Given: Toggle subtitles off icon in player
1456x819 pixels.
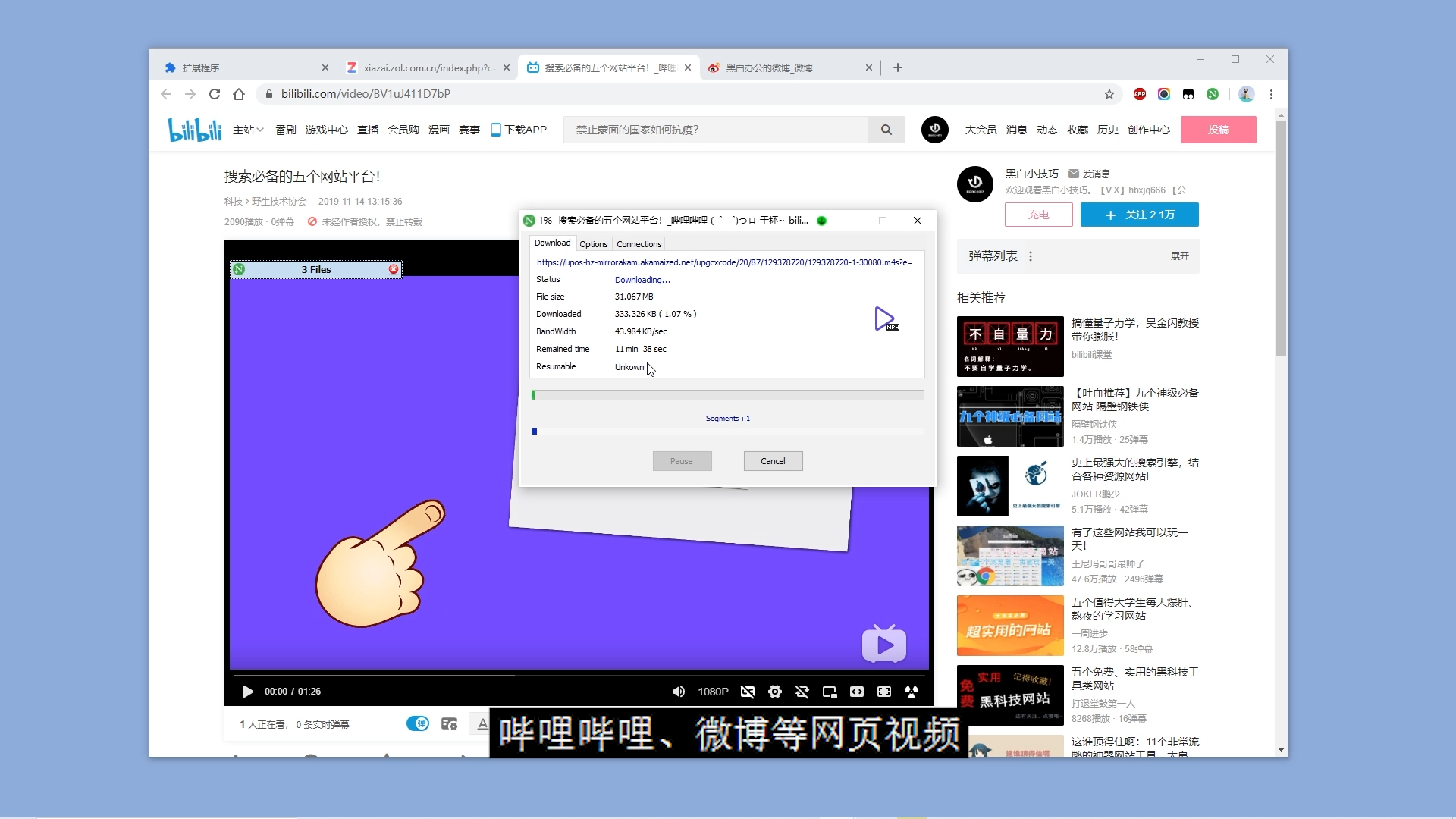Looking at the screenshot, I should 747,692.
